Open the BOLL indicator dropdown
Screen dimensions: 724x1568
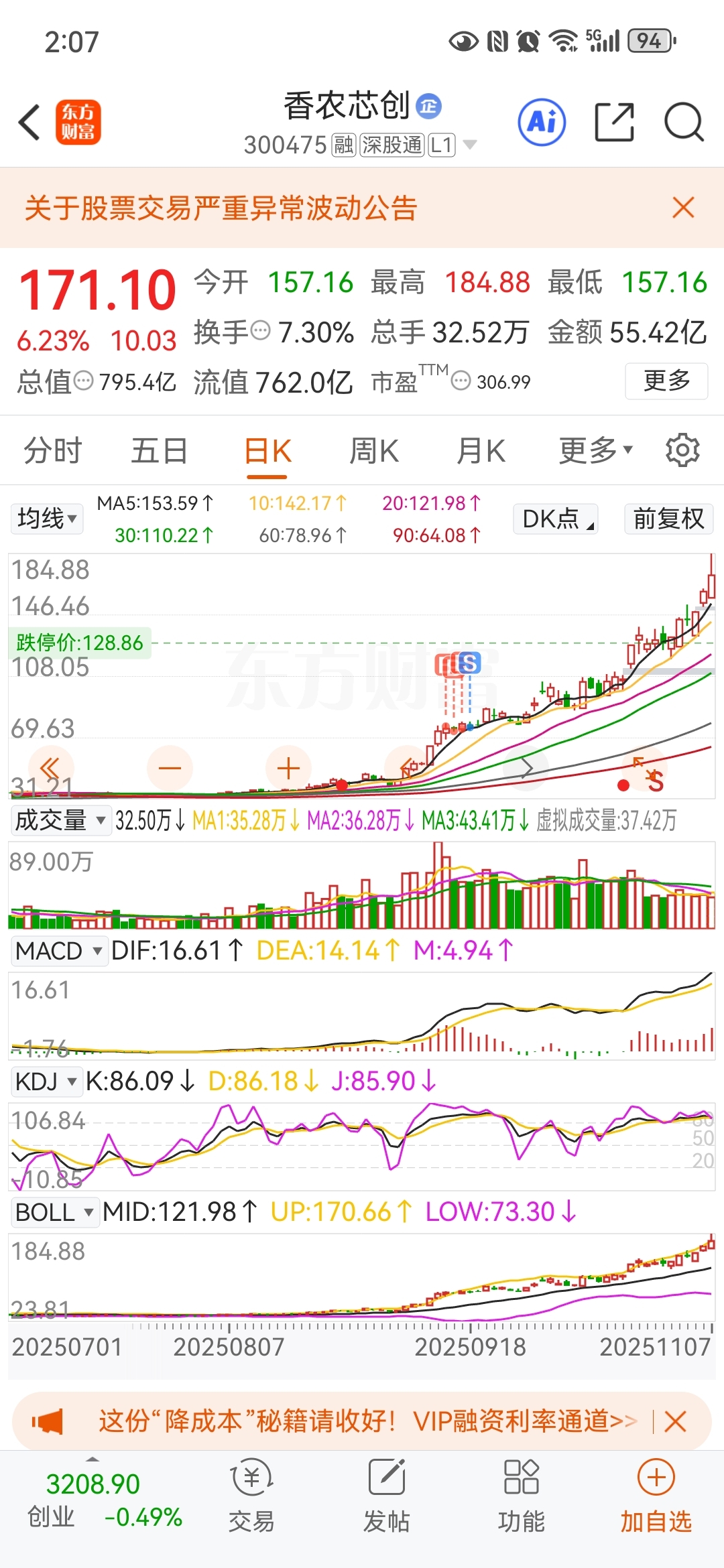[55, 1212]
